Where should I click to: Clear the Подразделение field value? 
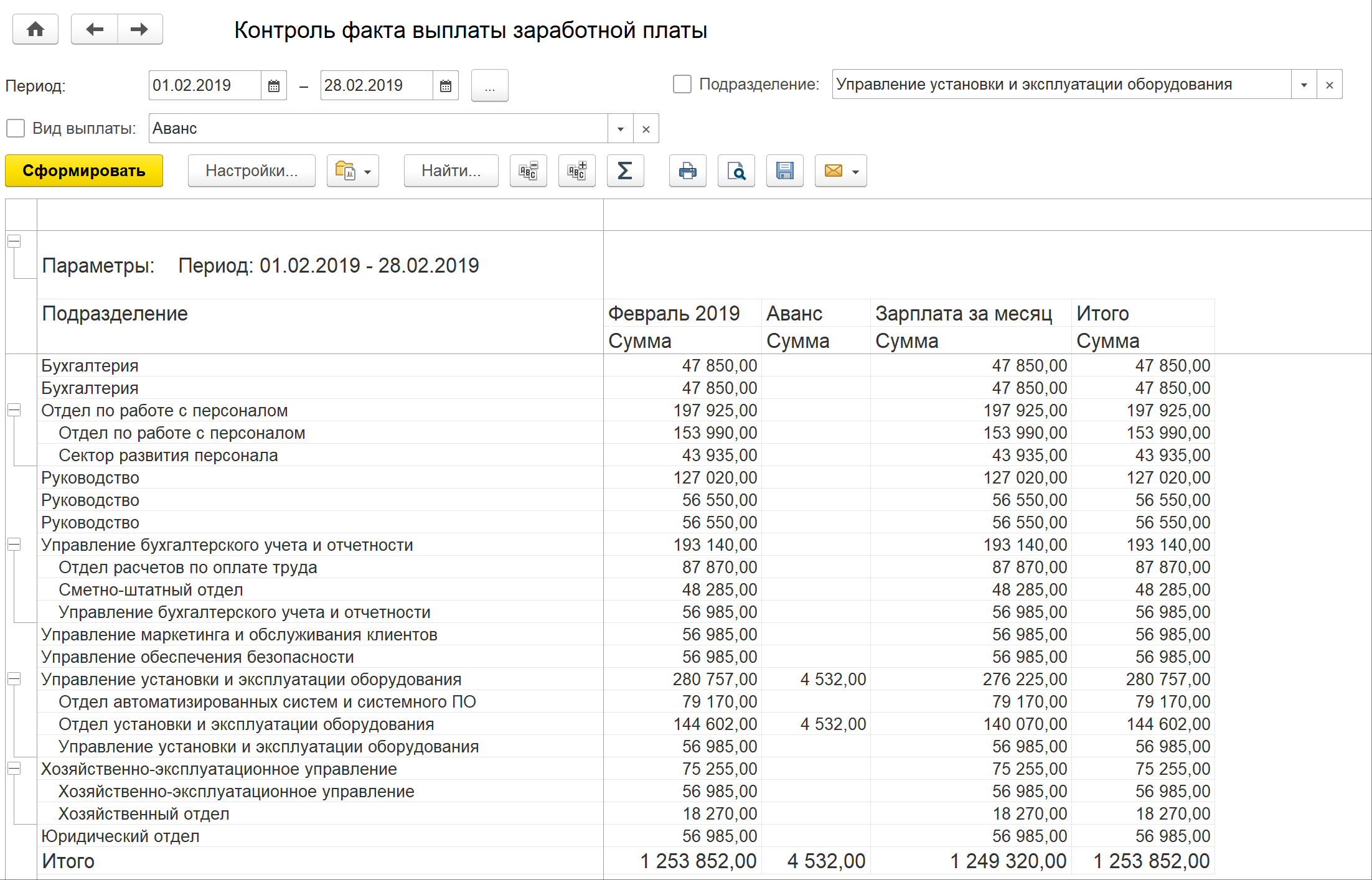pos(1330,85)
